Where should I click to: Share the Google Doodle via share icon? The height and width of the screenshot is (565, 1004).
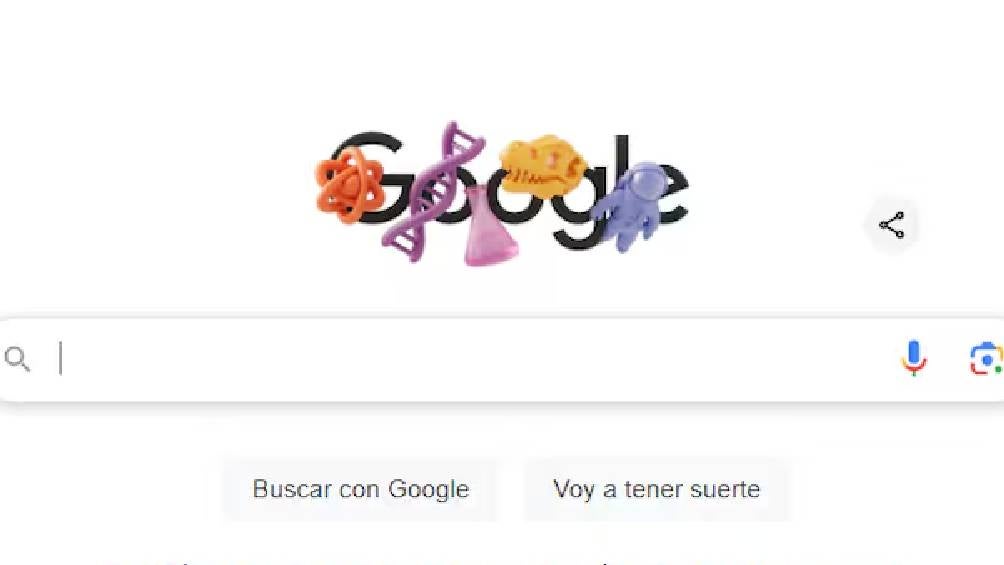(x=891, y=225)
